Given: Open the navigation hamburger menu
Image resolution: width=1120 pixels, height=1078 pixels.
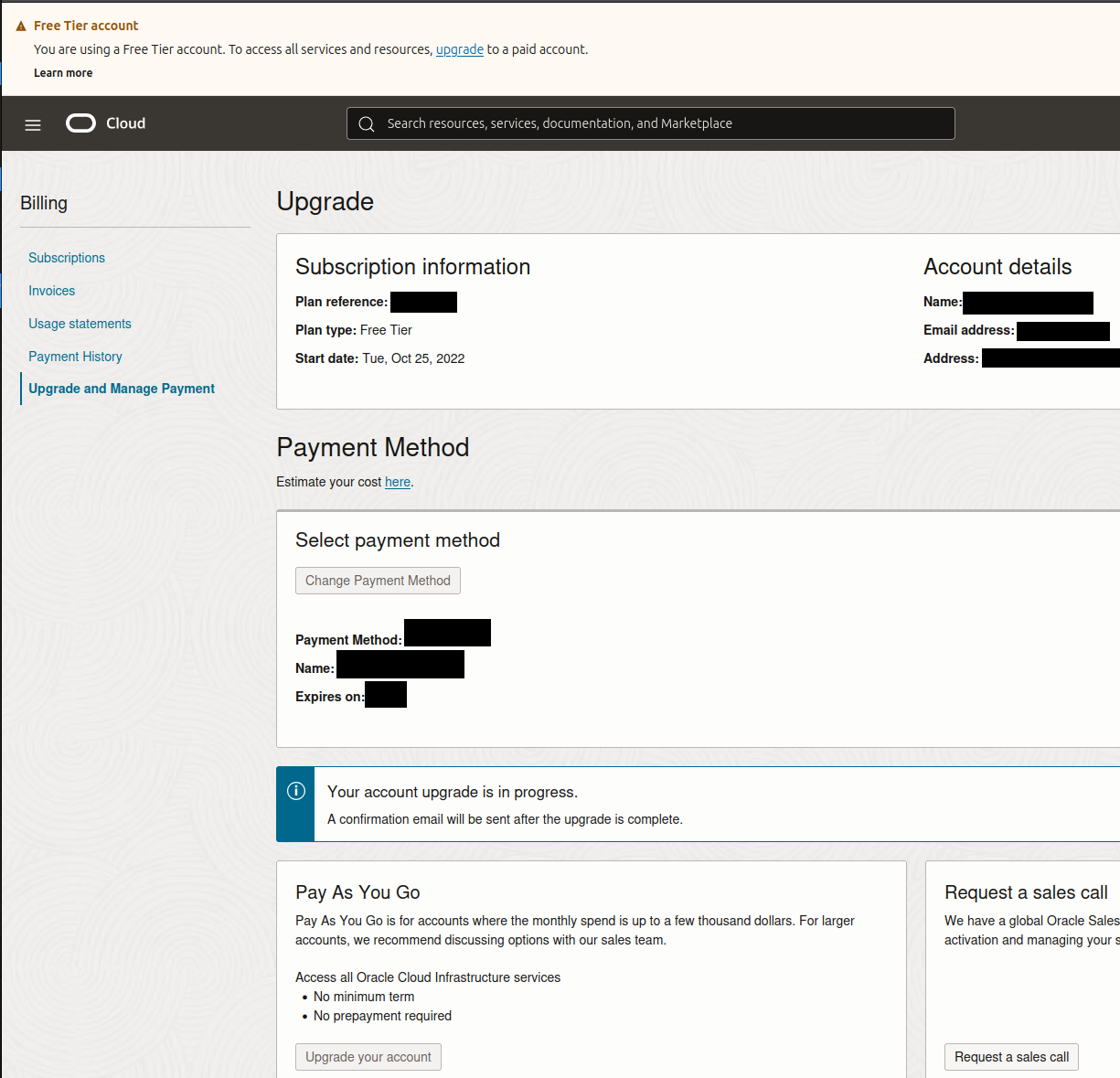Looking at the screenshot, I should click(x=33, y=124).
